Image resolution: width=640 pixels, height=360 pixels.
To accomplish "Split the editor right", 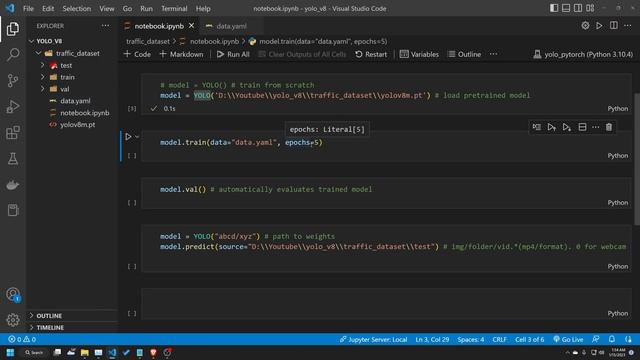I will pos(613,25).
